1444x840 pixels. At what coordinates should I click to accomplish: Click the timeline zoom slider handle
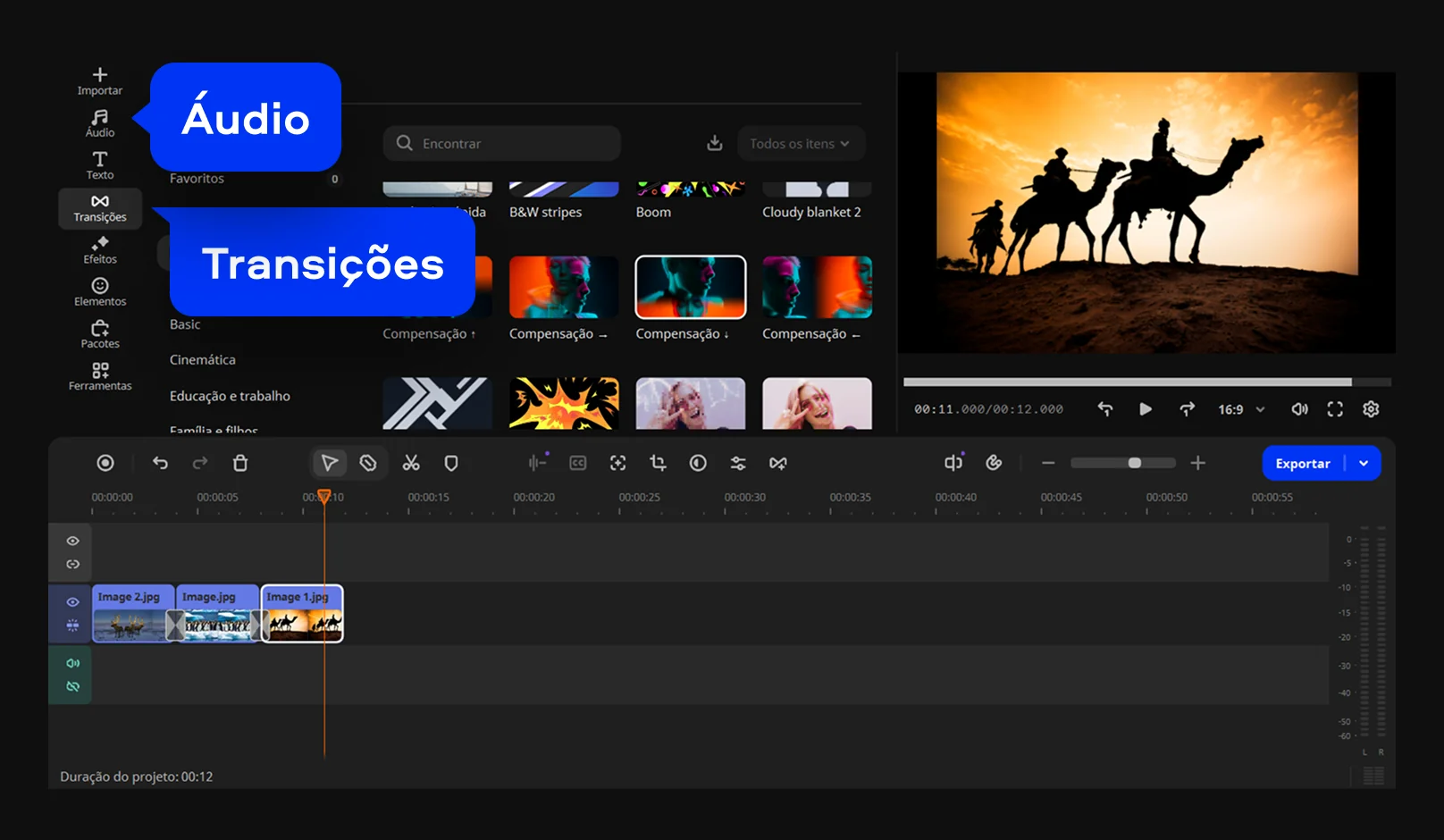coord(1134,463)
